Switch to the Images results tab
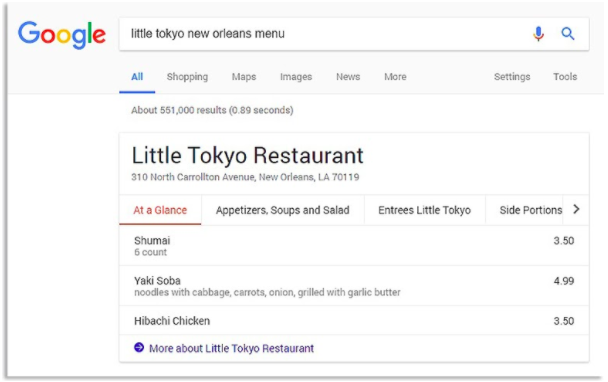The image size is (608, 382). pos(296,77)
